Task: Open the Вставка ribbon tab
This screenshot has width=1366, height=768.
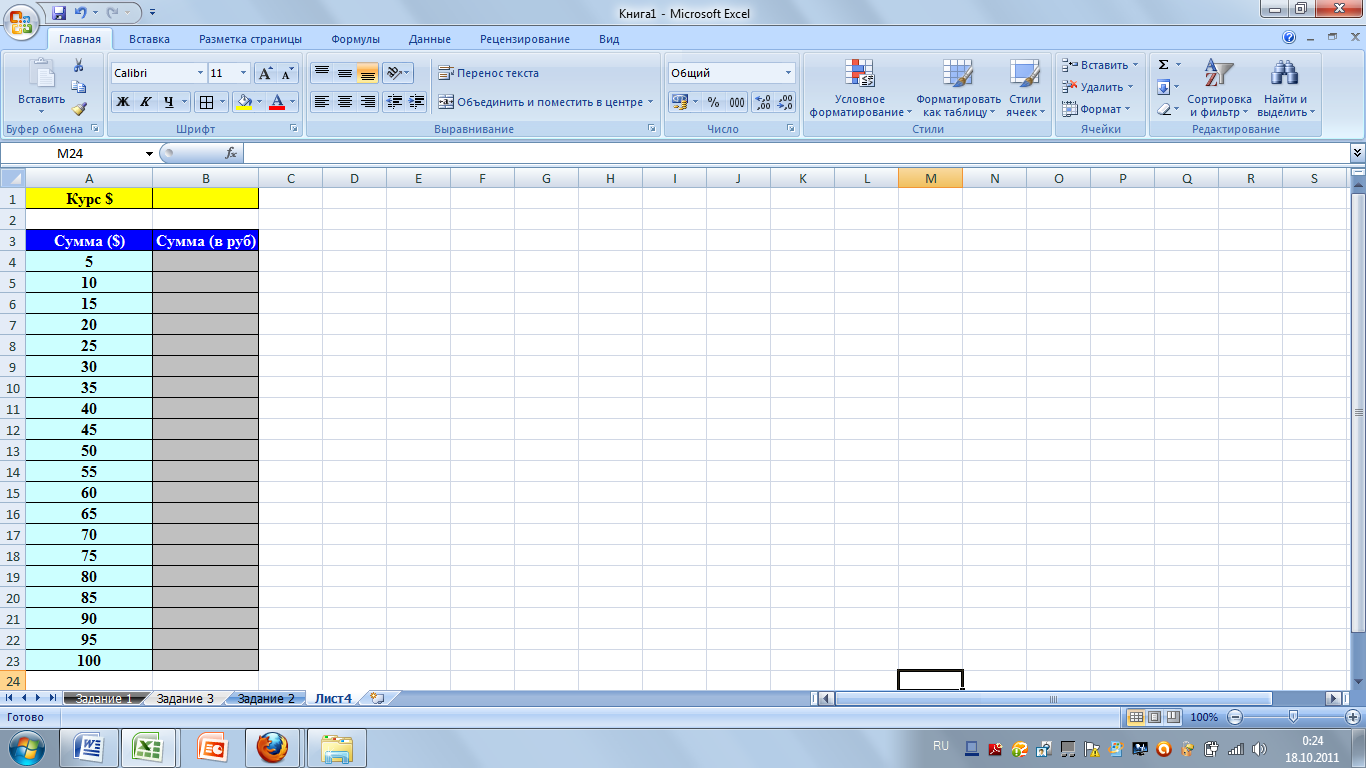Action: tap(149, 39)
